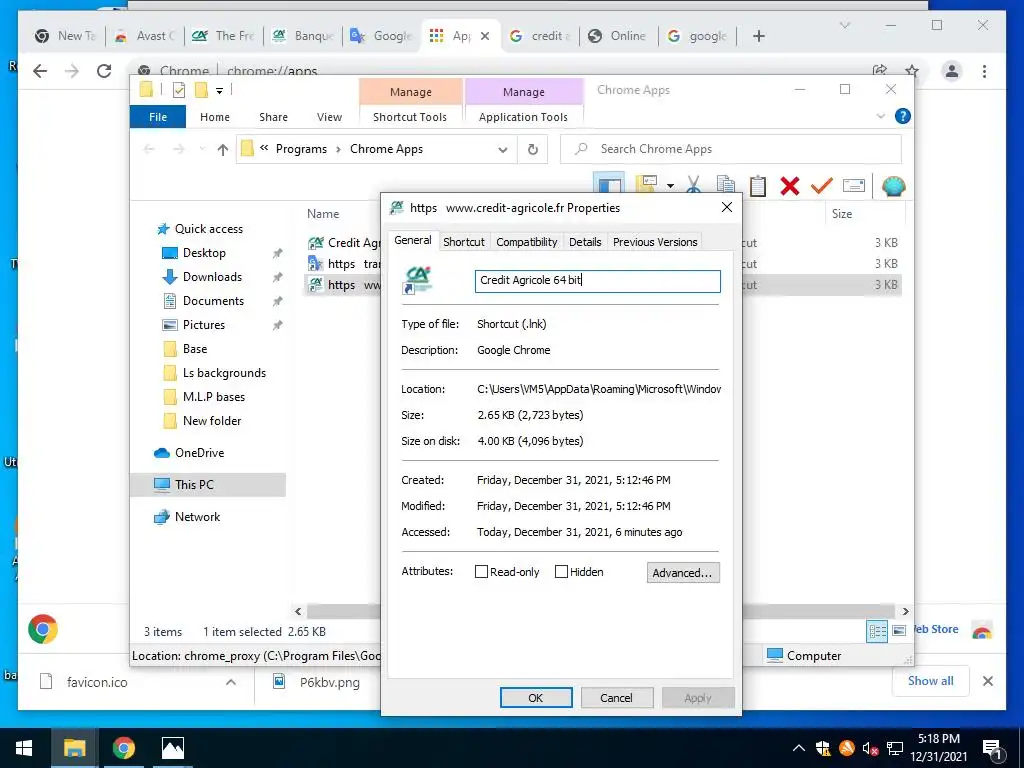Switch Explorer to large icons view

coord(899,631)
